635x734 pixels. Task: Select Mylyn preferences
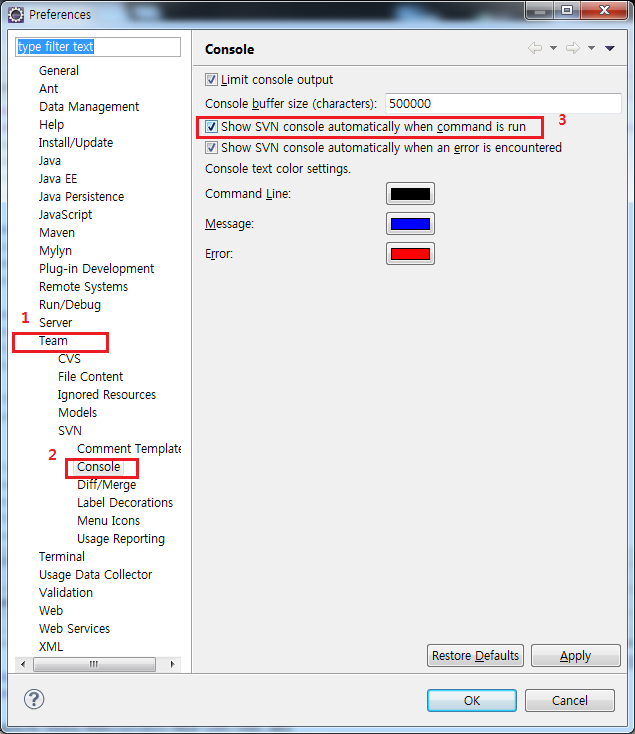click(55, 250)
